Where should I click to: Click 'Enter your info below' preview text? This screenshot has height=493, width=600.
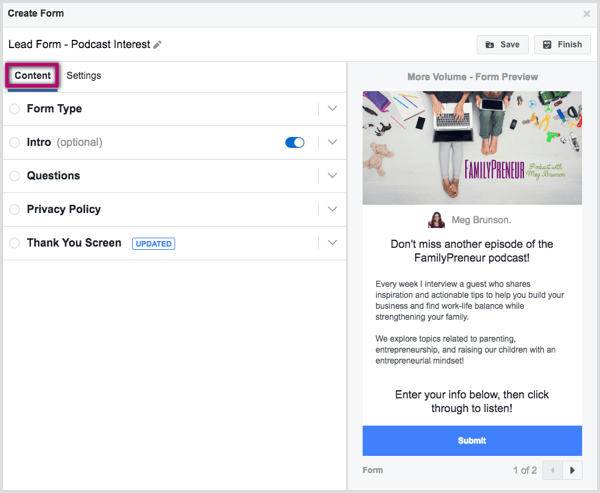click(x=472, y=402)
